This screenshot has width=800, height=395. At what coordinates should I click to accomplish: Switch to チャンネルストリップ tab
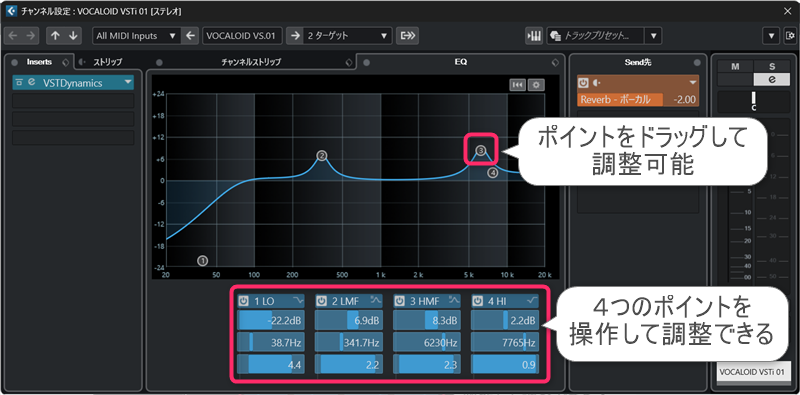[x=251, y=62]
